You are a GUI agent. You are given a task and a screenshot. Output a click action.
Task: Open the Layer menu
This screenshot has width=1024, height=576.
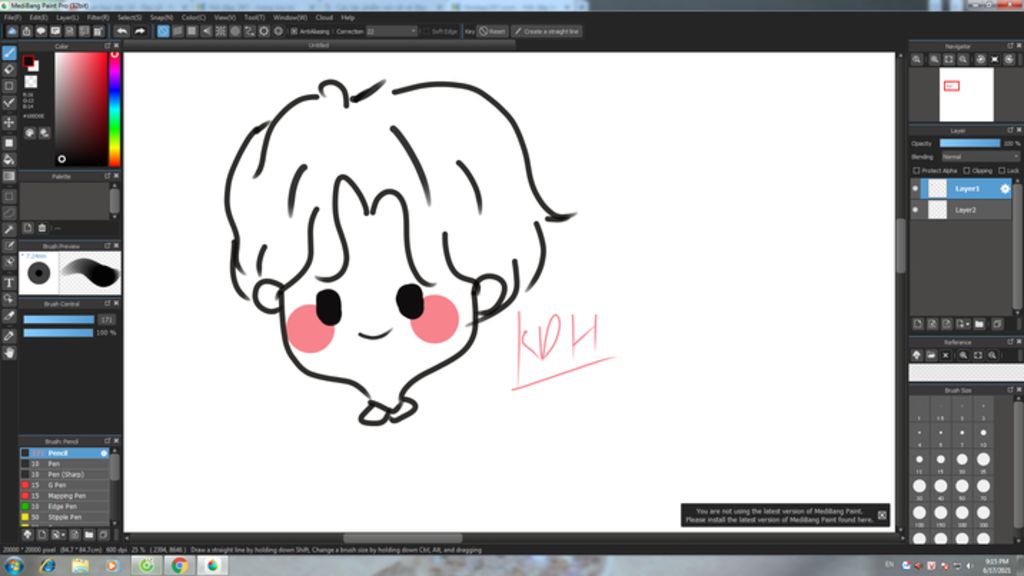(x=67, y=18)
